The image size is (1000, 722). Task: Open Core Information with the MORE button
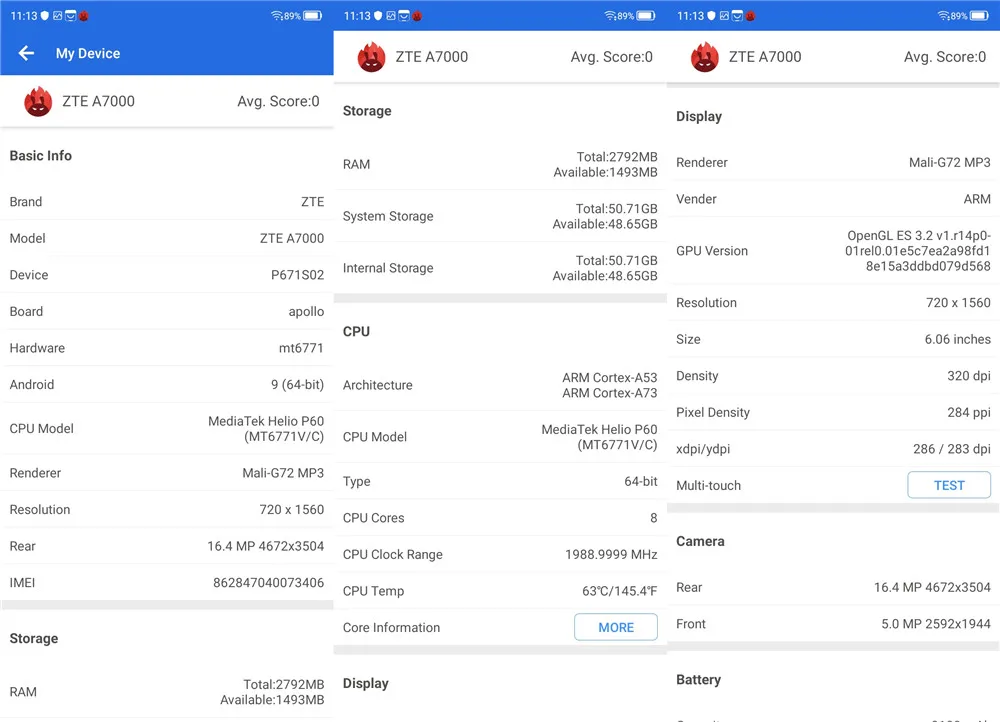pyautogui.click(x=615, y=627)
